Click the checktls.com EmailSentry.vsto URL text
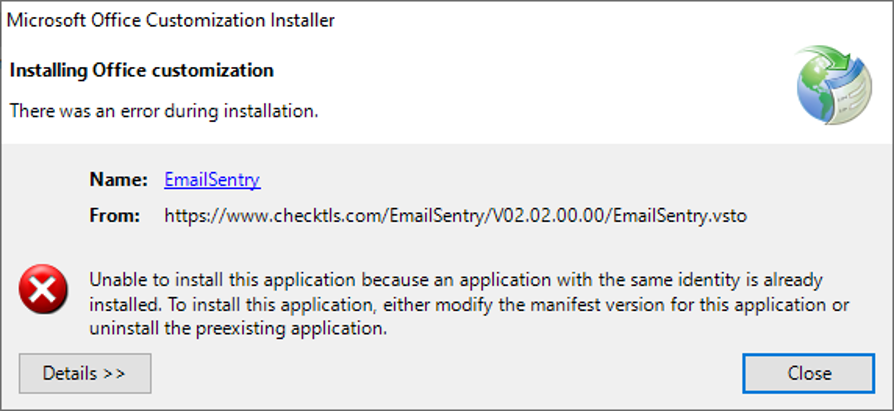This screenshot has height=411, width=894. tap(456, 216)
